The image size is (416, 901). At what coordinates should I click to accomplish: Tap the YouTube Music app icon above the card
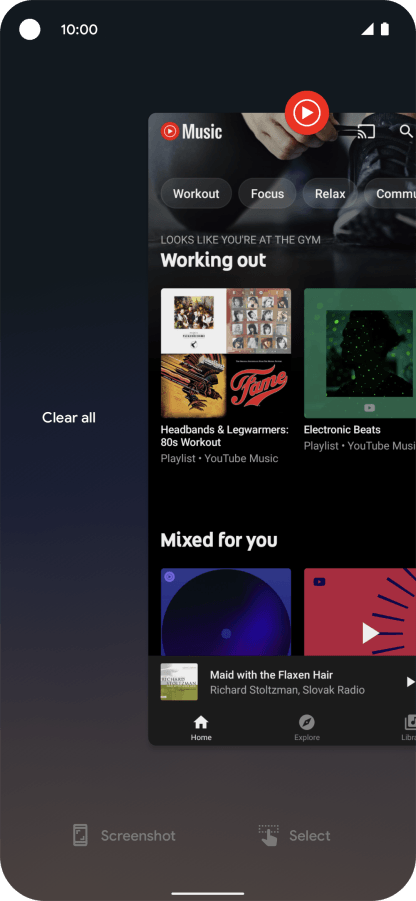click(307, 113)
